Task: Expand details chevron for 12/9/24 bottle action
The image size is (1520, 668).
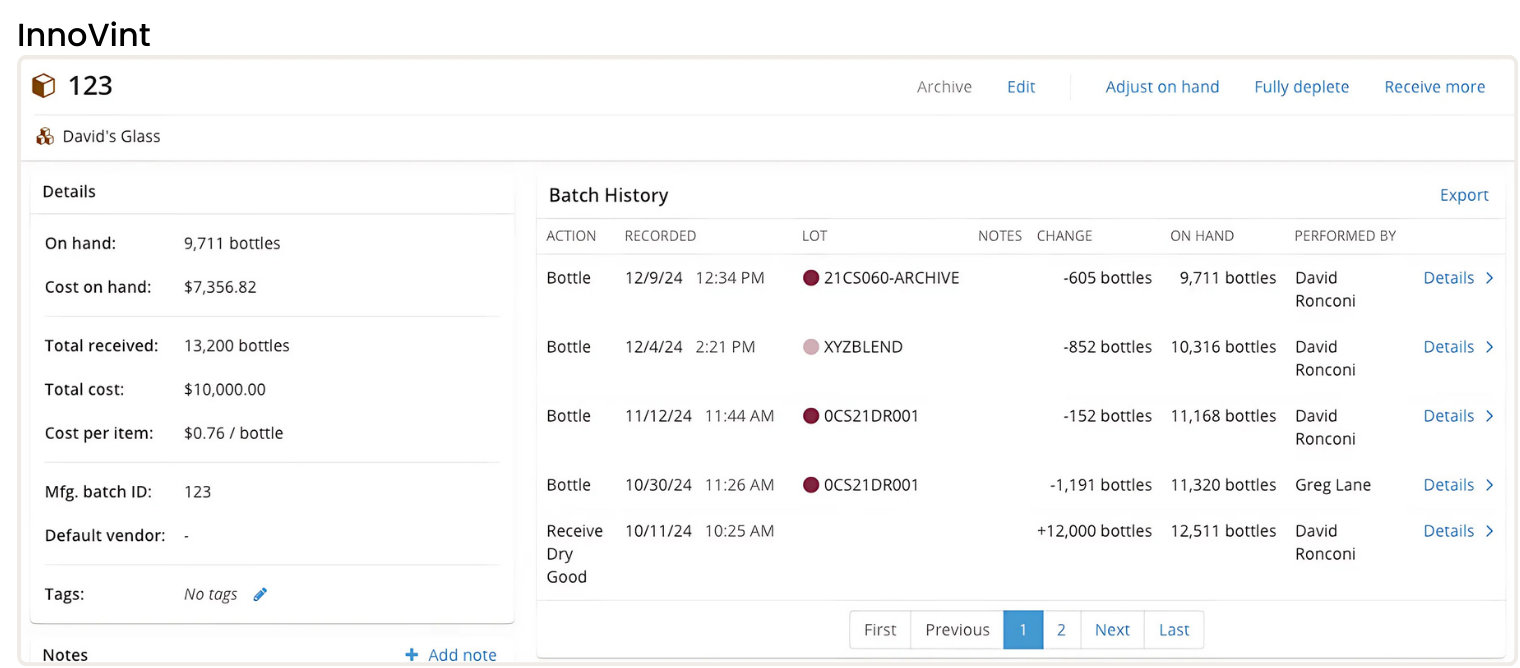Action: pyautogui.click(x=1489, y=278)
